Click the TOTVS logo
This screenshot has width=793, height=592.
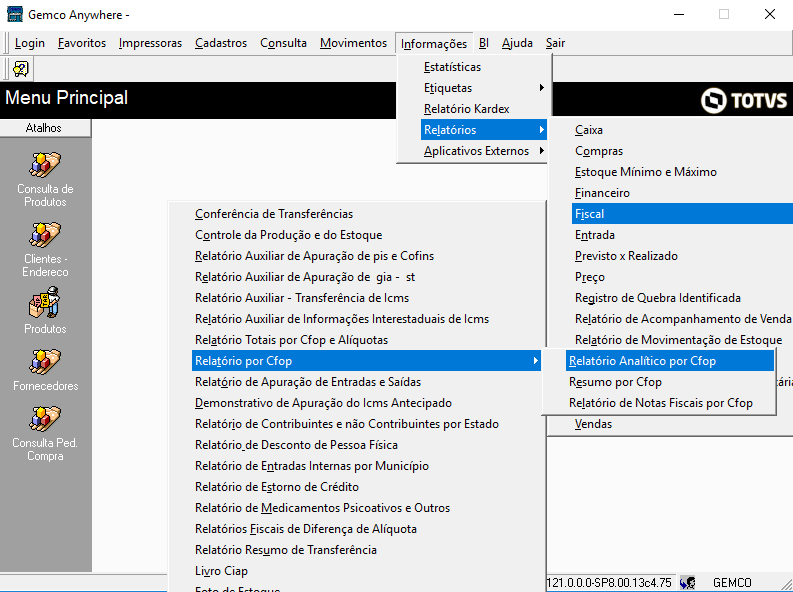coord(744,100)
